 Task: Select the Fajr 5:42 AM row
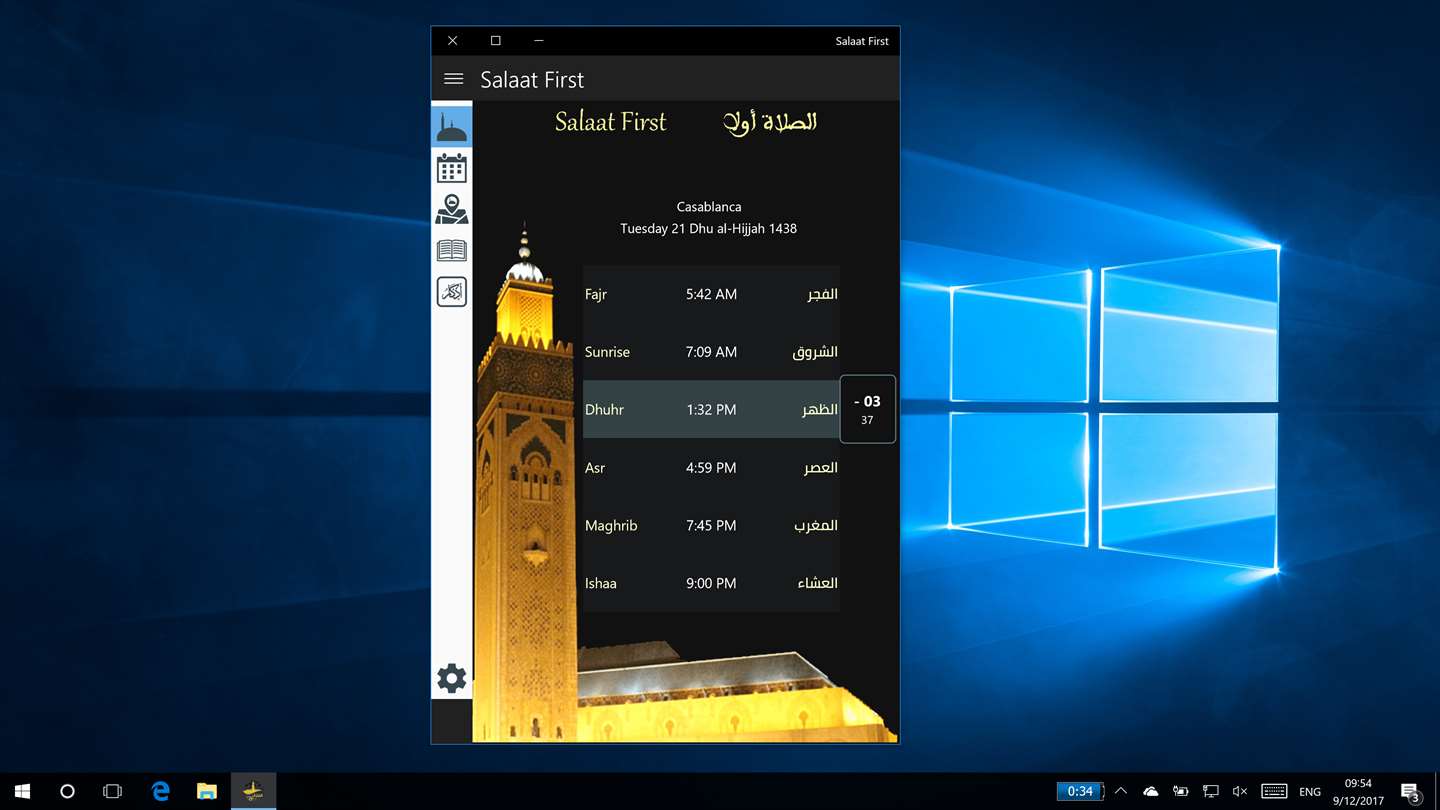(711, 294)
